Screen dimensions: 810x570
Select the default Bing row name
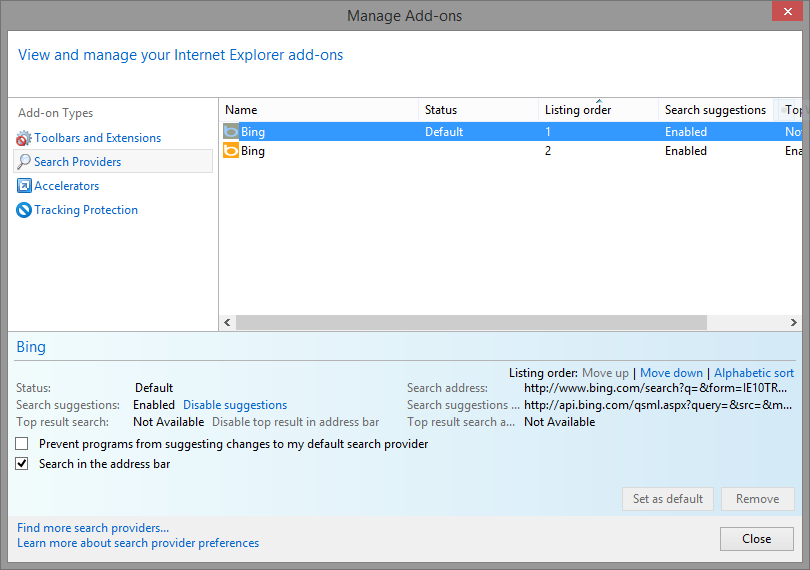(x=253, y=132)
